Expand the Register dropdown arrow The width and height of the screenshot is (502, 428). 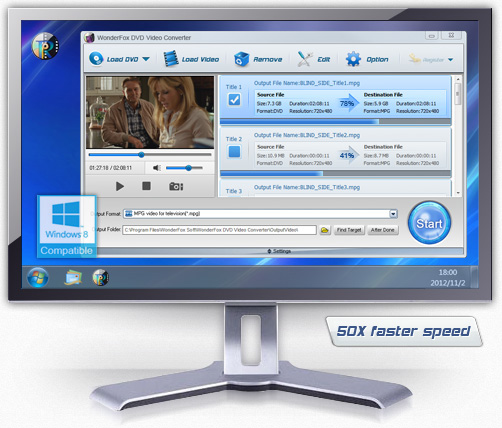(x=450, y=60)
